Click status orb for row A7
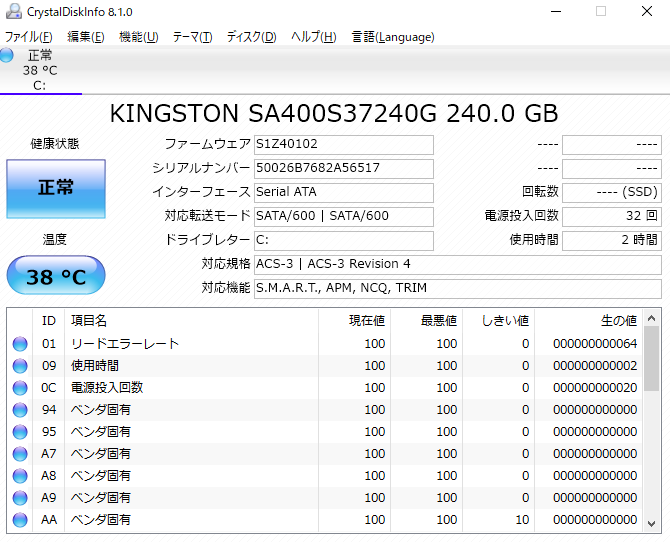The width and height of the screenshot is (670, 542). pos(20,454)
